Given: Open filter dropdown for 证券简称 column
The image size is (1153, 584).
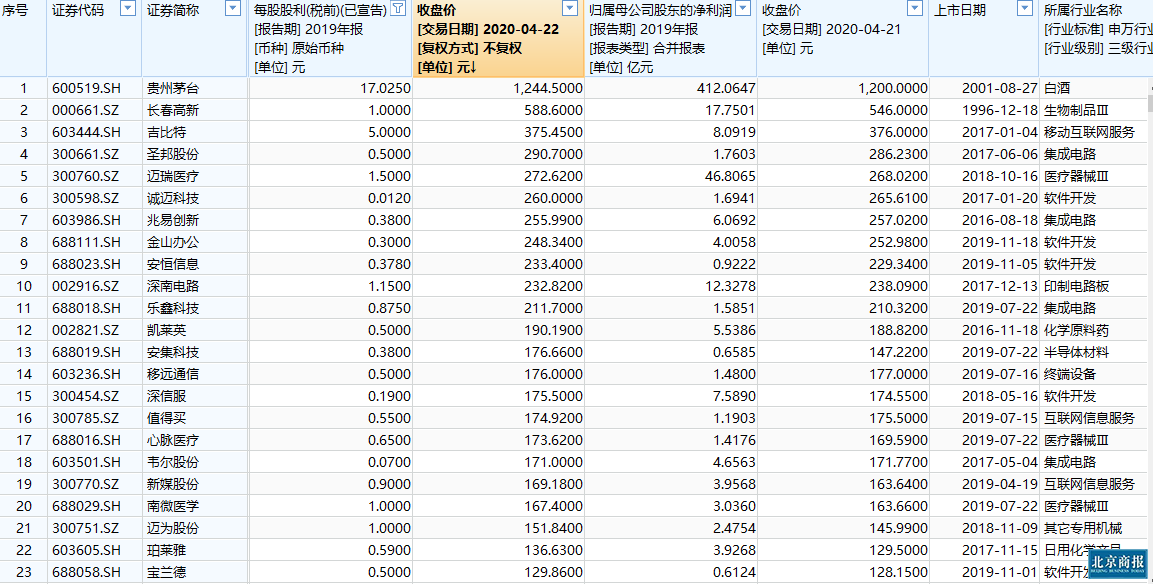Looking at the screenshot, I should point(233,9).
